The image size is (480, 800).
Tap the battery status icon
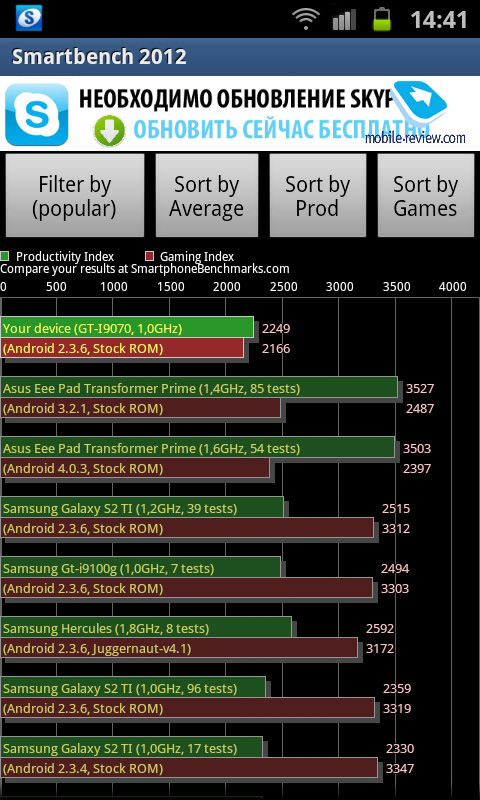point(382,19)
